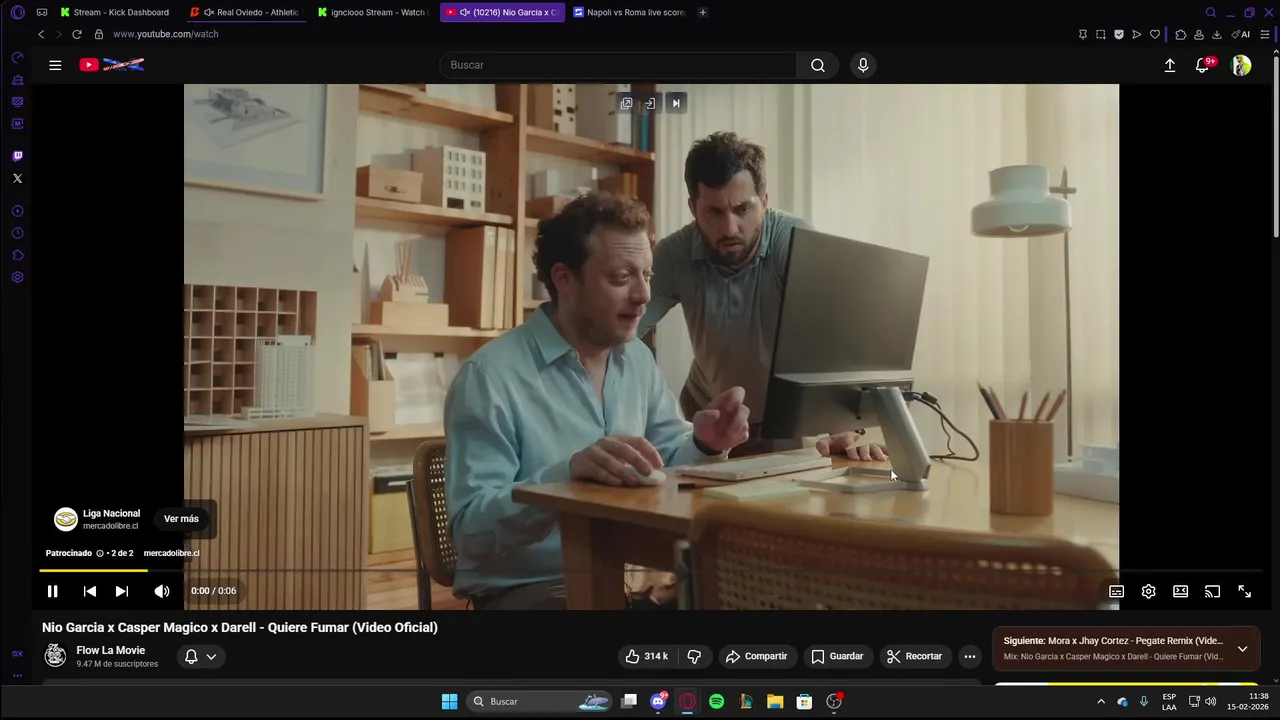Skip with the next icon on video overlay
1280x720 pixels.
(x=676, y=103)
